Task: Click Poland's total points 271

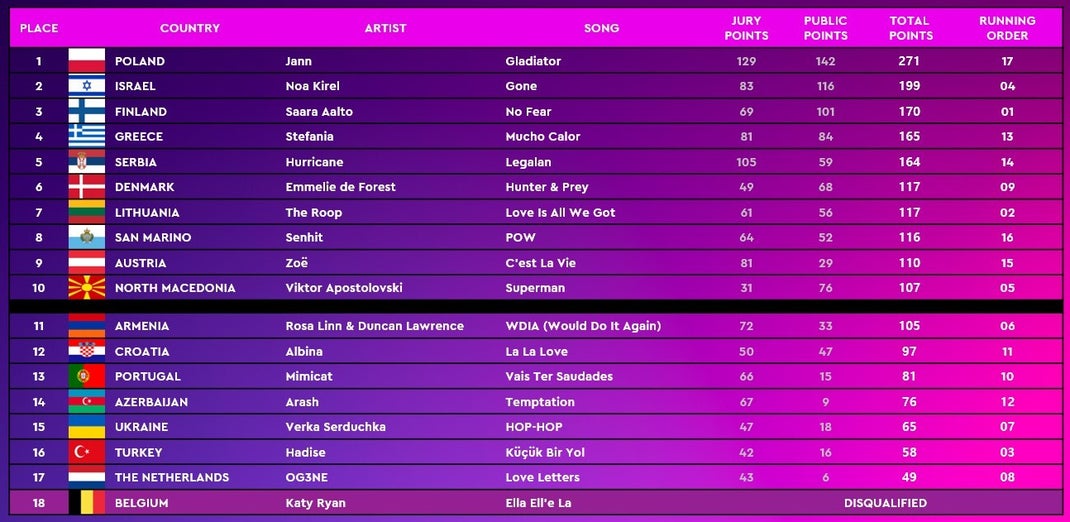Action: (x=909, y=61)
